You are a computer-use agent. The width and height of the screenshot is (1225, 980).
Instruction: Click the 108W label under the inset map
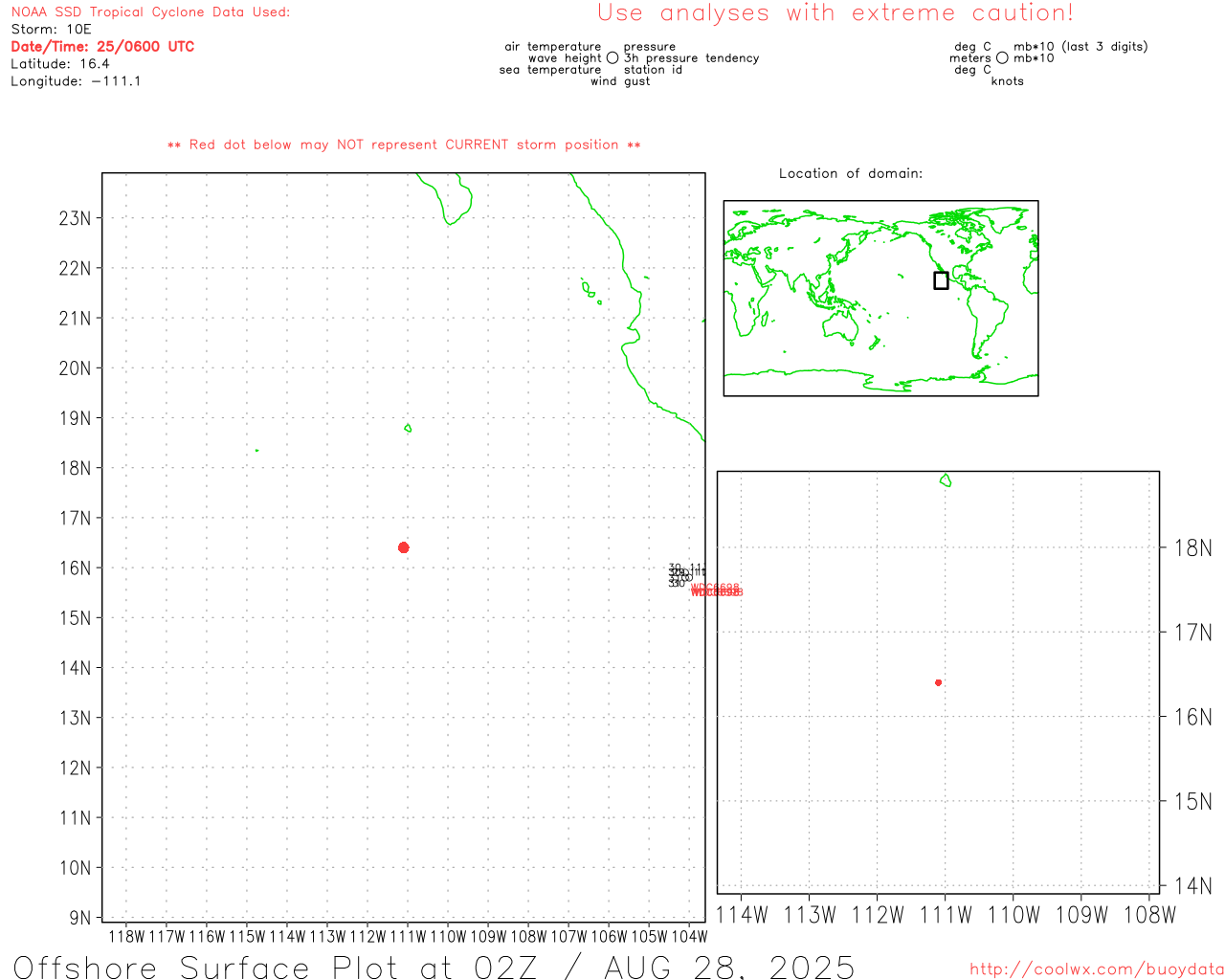(1149, 915)
